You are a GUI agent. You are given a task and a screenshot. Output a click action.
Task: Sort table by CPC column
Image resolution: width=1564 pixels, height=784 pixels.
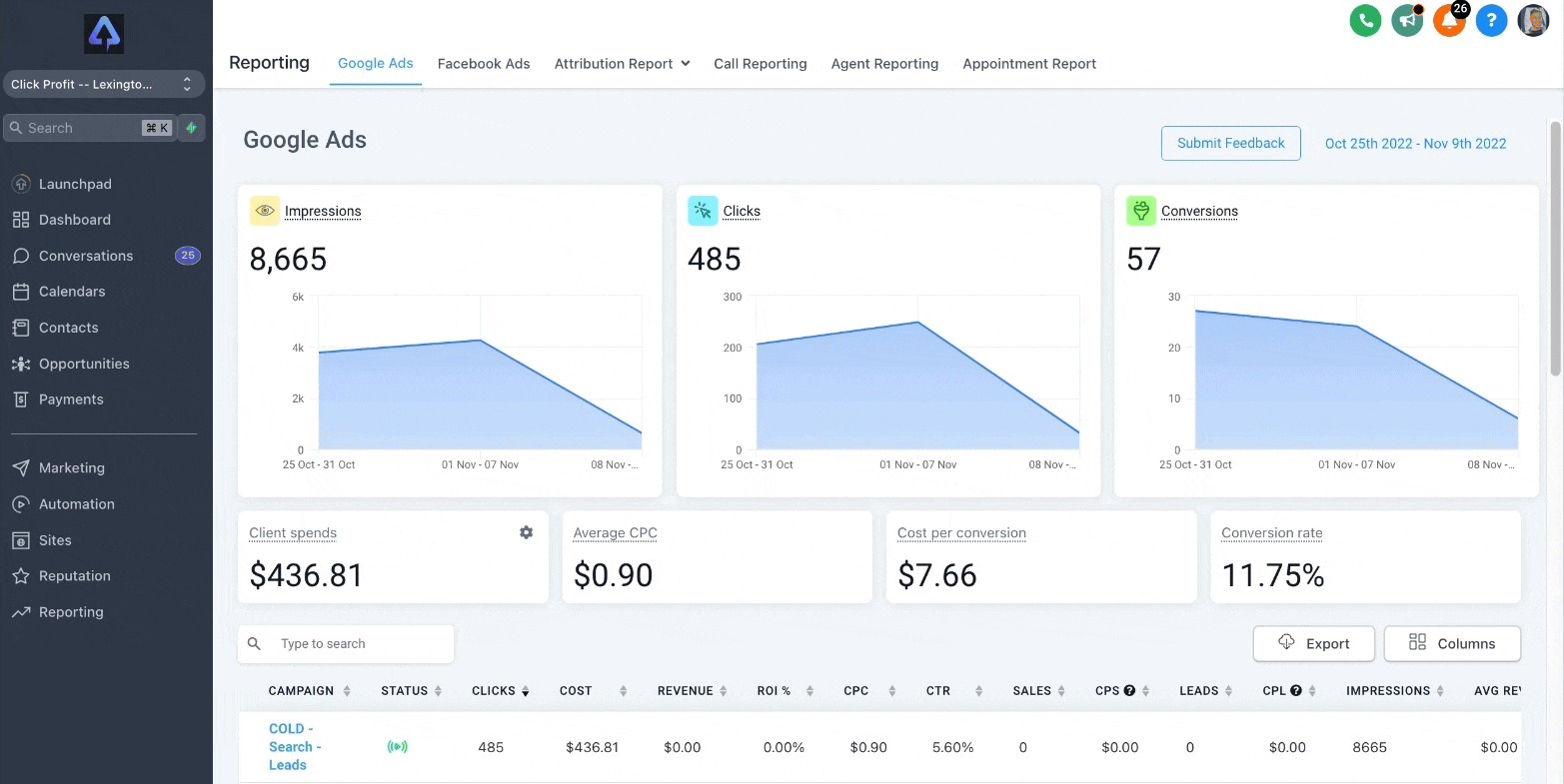[x=870, y=691]
